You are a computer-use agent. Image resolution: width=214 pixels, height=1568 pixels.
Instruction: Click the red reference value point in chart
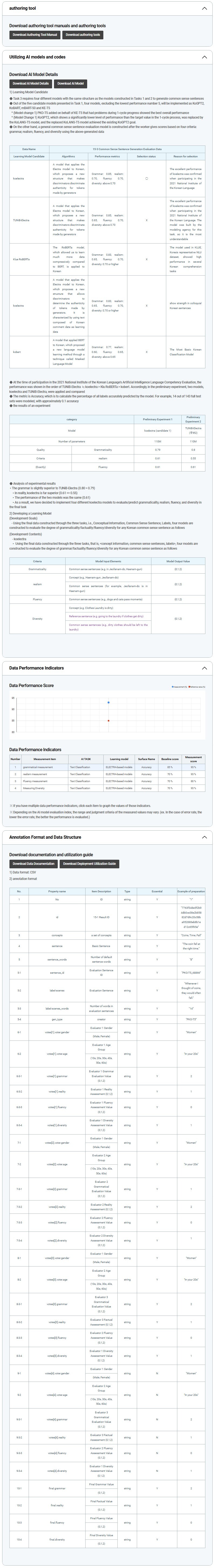(108, 721)
